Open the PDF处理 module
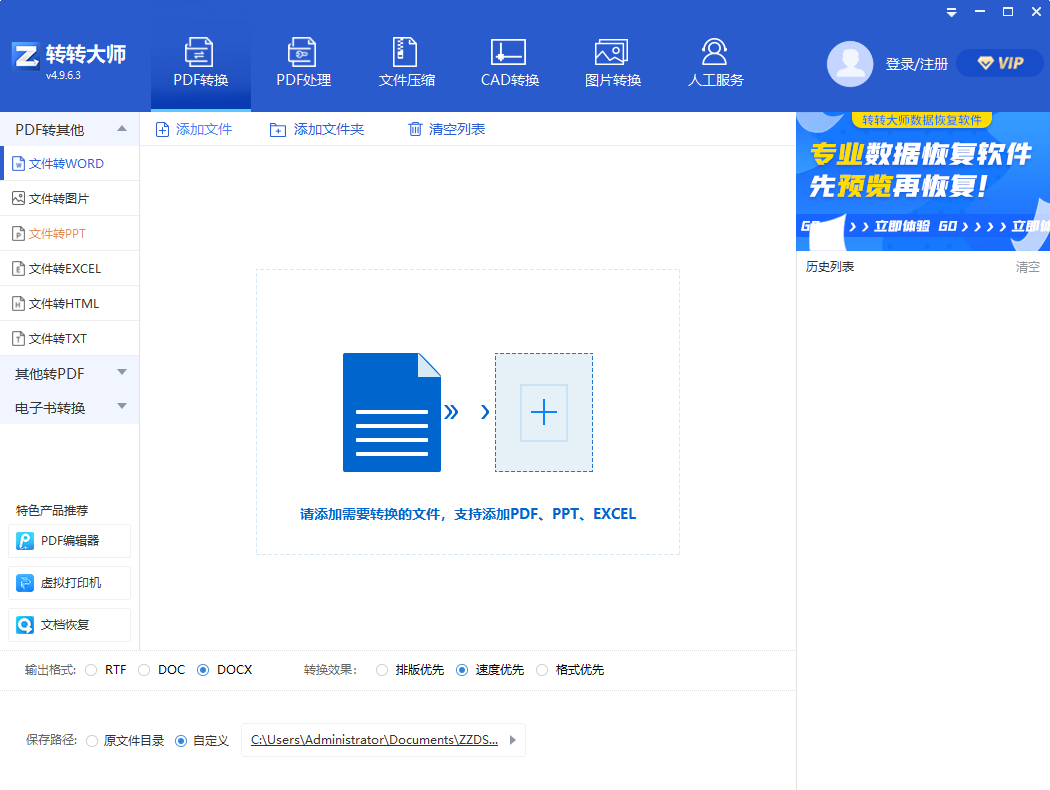 coord(303,60)
